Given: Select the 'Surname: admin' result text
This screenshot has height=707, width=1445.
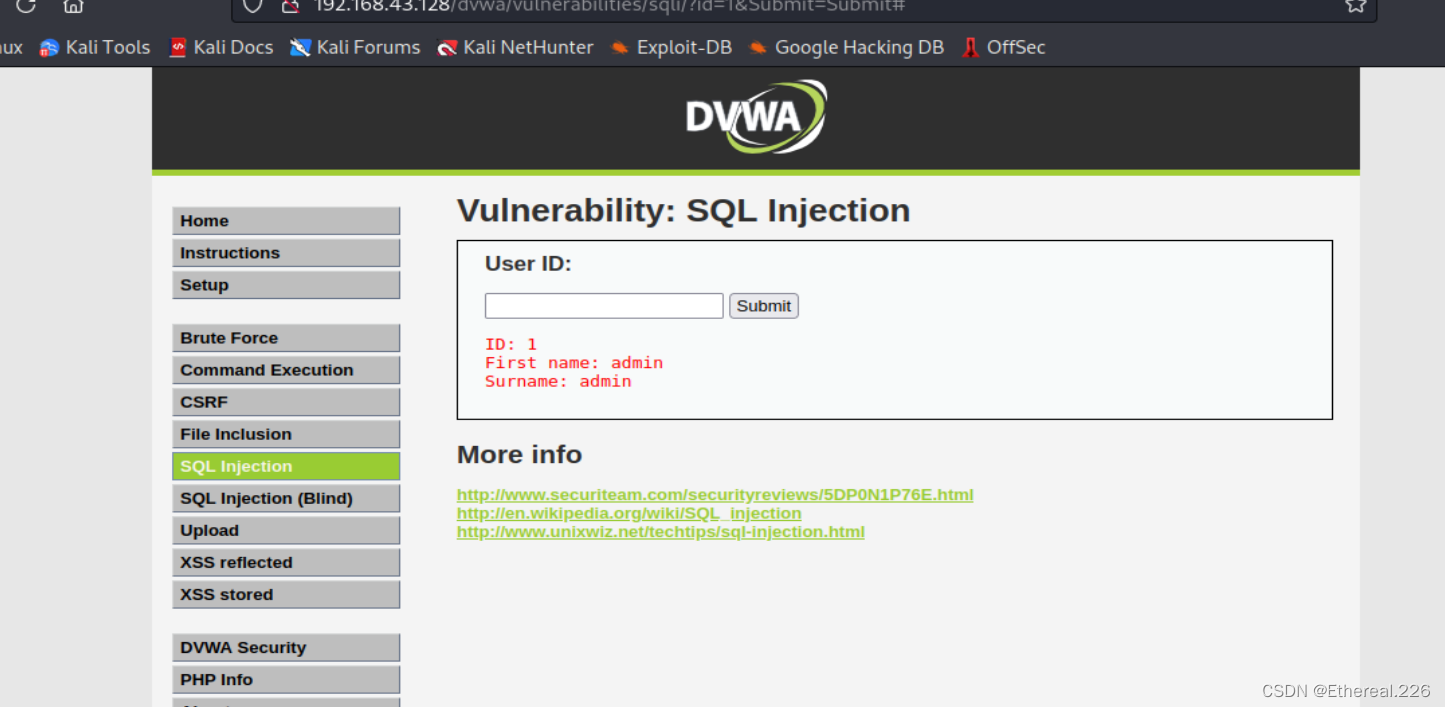Looking at the screenshot, I should pyautogui.click(x=558, y=381).
